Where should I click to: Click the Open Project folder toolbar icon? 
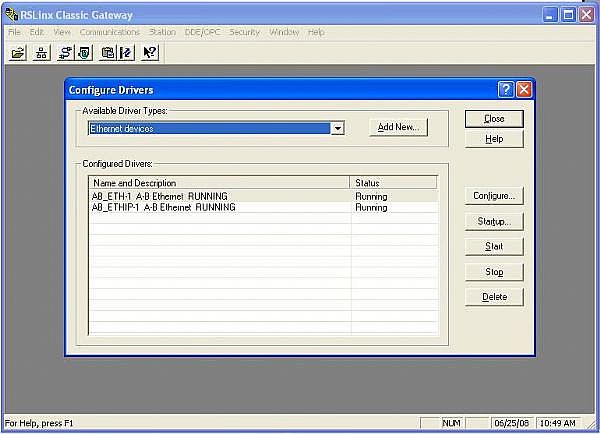[18, 53]
